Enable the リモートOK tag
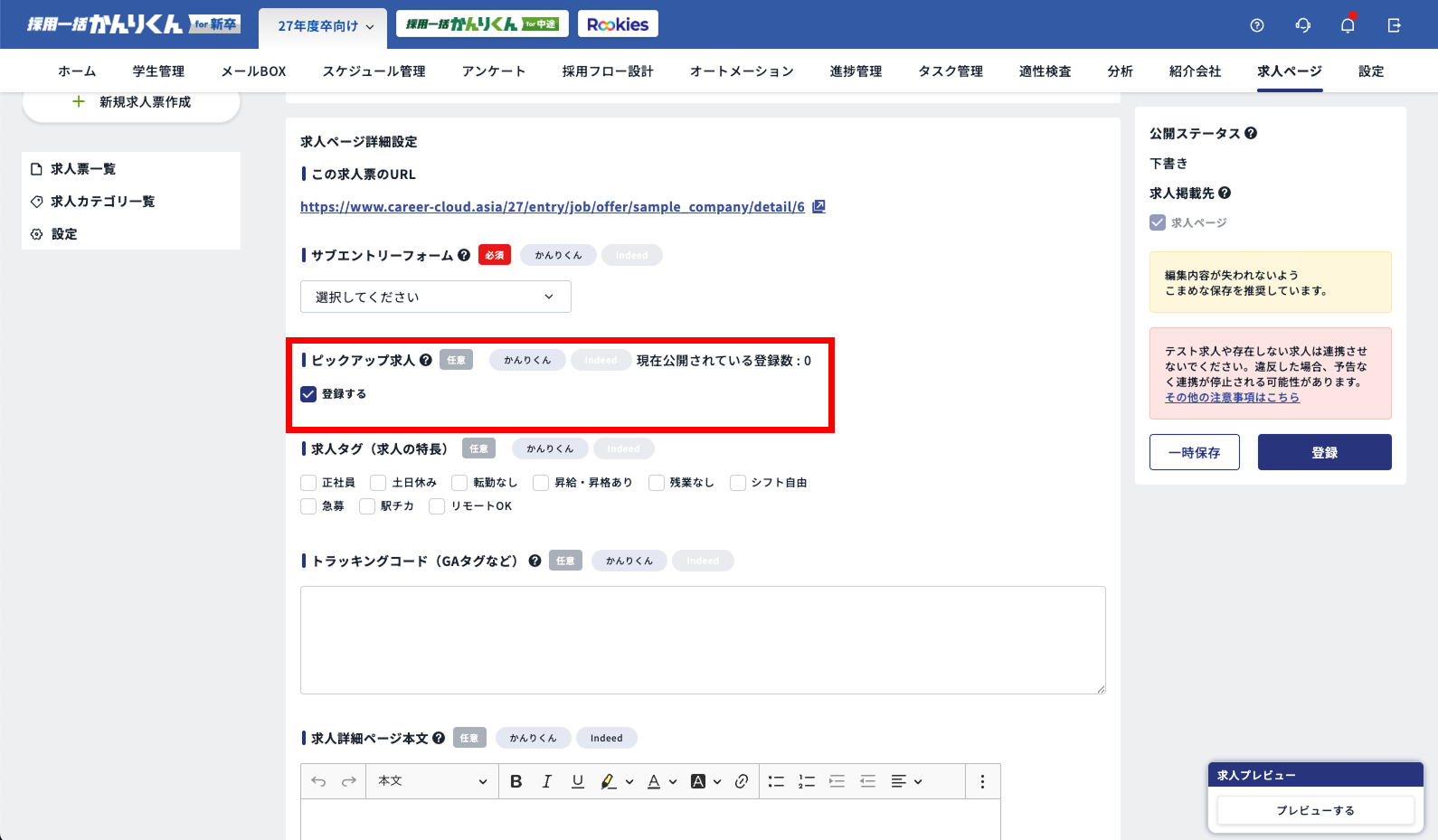This screenshot has height=840, width=1438. [x=437, y=506]
